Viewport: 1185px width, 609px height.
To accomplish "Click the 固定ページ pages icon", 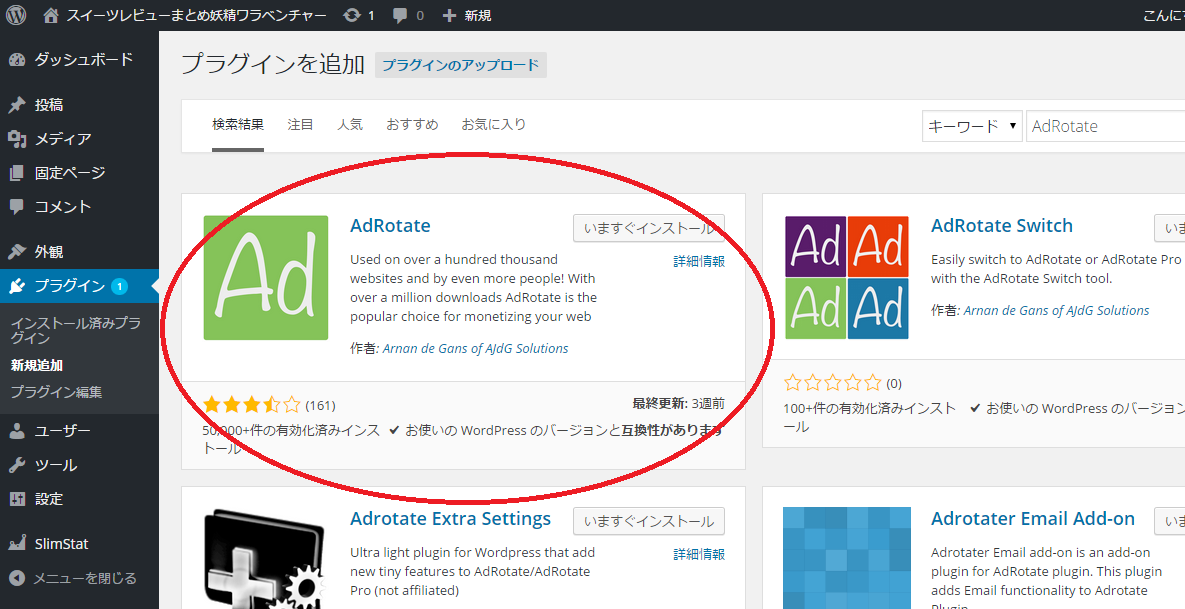I will pos(17,173).
